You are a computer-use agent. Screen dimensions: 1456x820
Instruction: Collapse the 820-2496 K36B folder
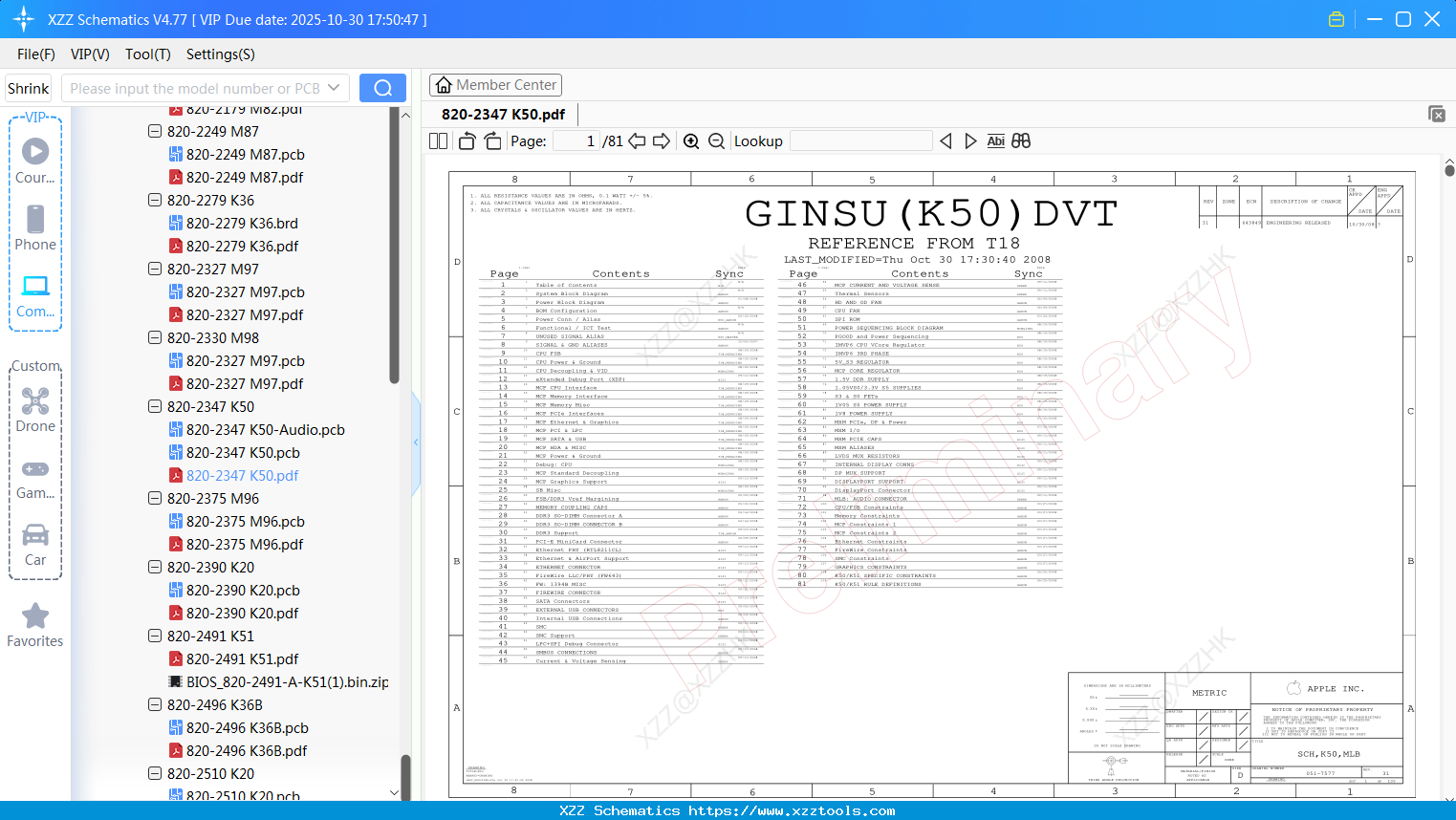click(154, 704)
